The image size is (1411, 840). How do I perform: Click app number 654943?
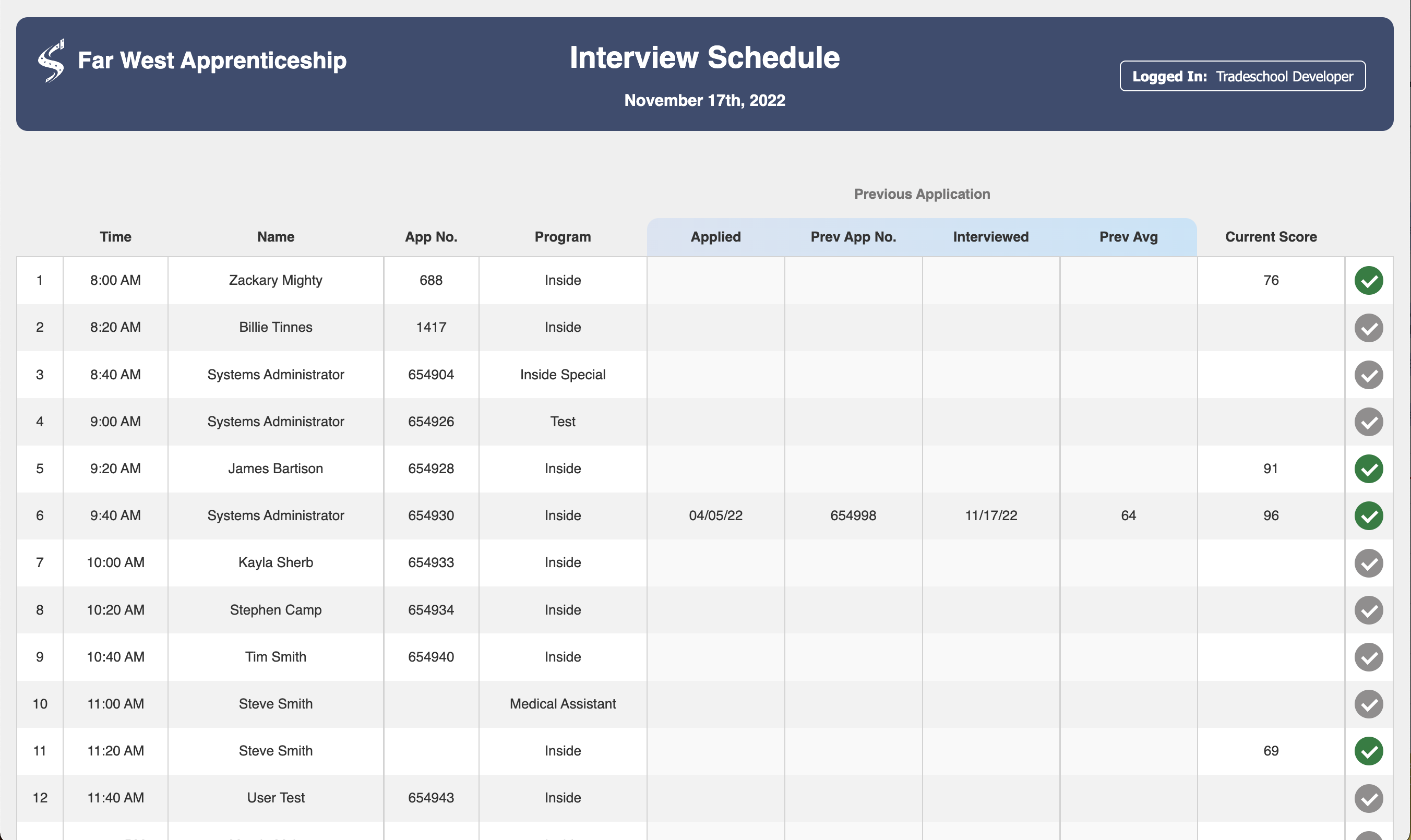click(431, 798)
